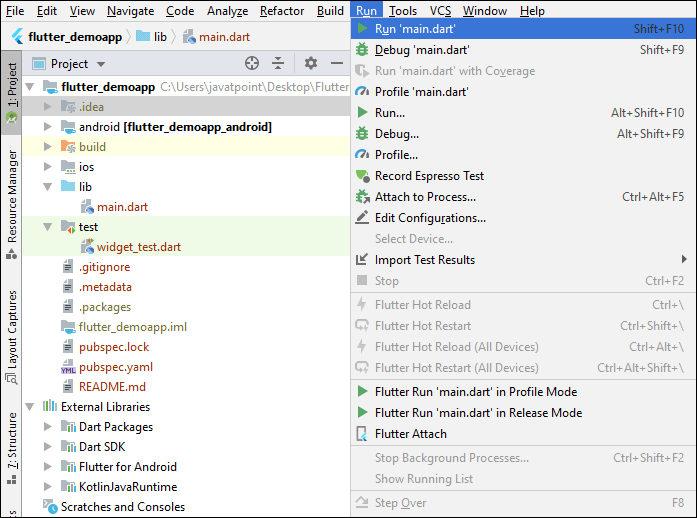This screenshot has width=697, height=518.
Task: Open the Tools menu
Action: click(x=403, y=11)
